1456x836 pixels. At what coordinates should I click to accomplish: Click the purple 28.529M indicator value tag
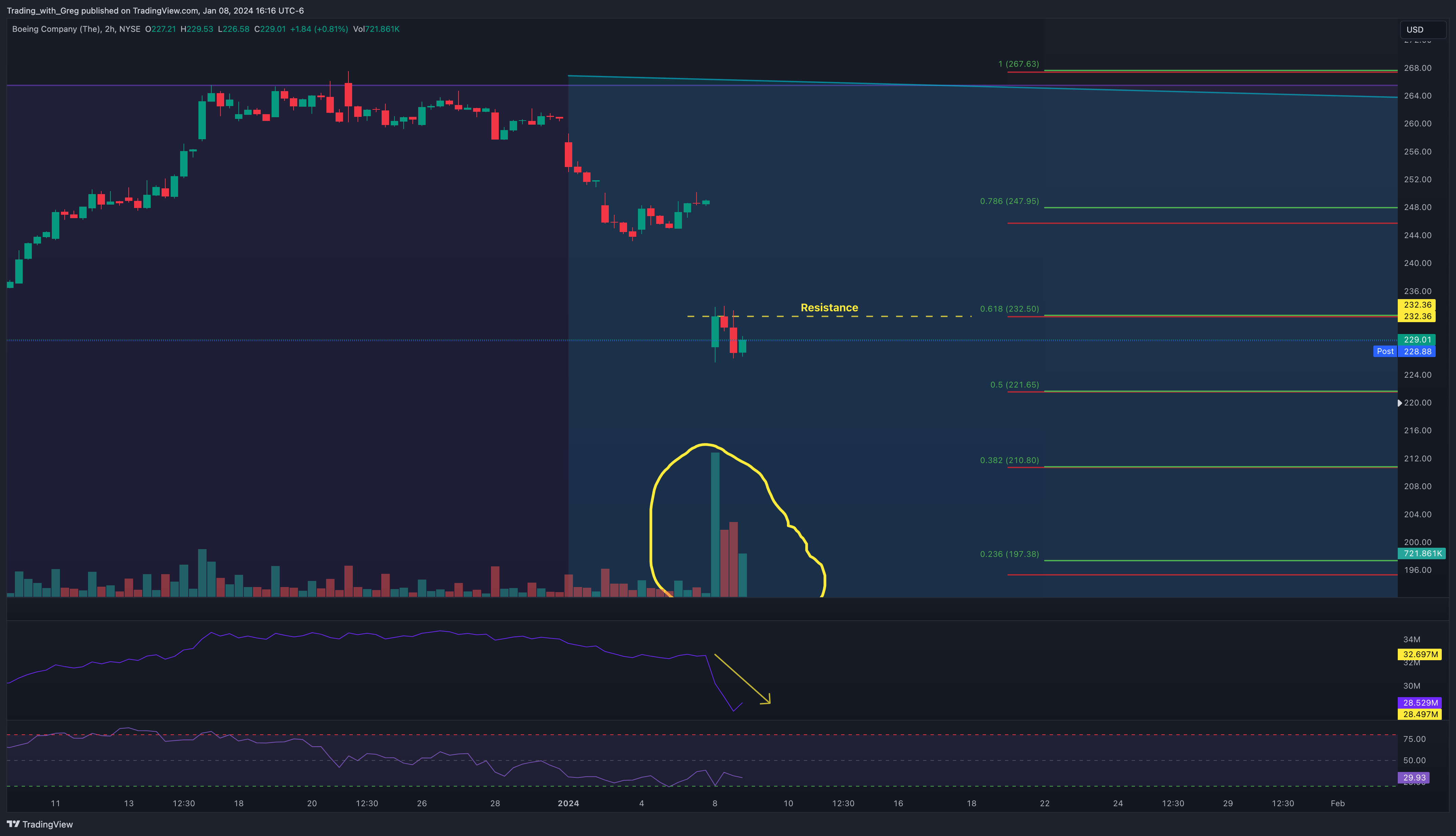coord(1419,702)
